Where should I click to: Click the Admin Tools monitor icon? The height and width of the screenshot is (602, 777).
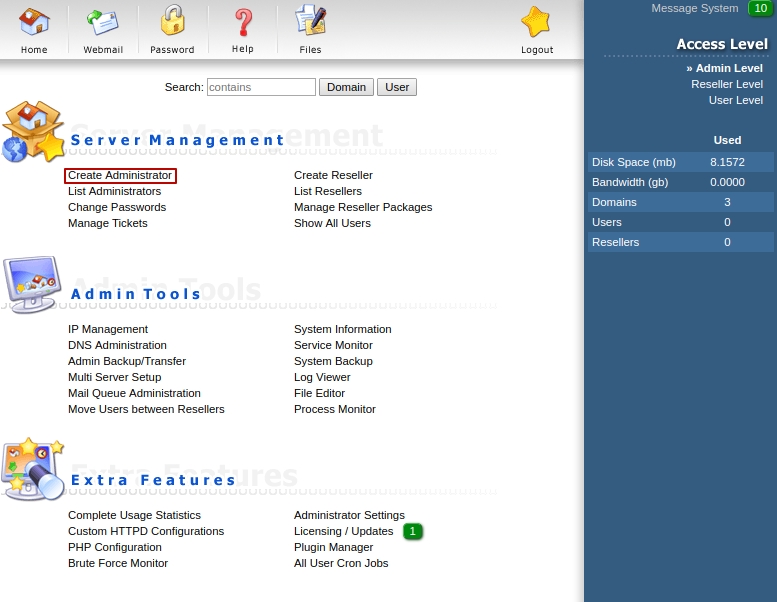(33, 285)
